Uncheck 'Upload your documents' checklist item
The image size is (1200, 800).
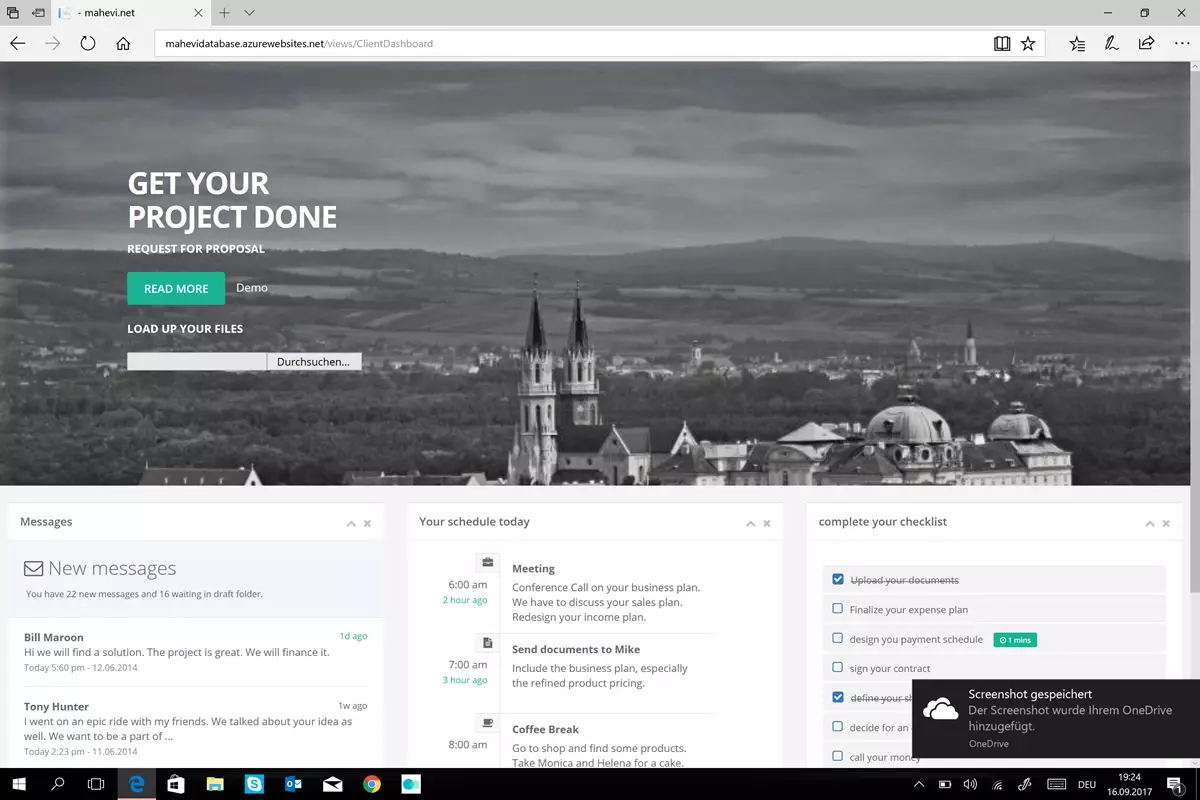coord(838,579)
